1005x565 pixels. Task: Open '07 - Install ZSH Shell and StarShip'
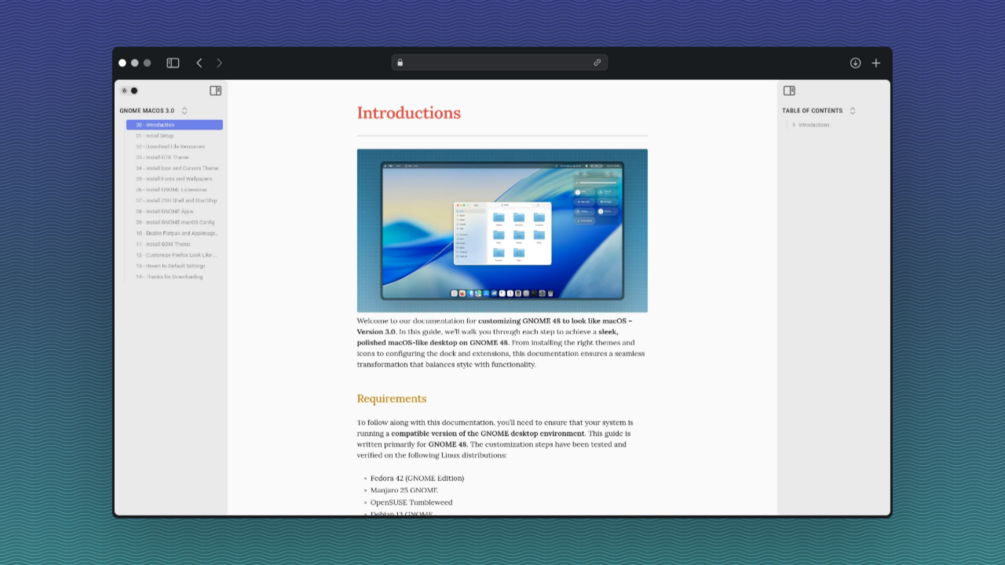[x=176, y=201]
